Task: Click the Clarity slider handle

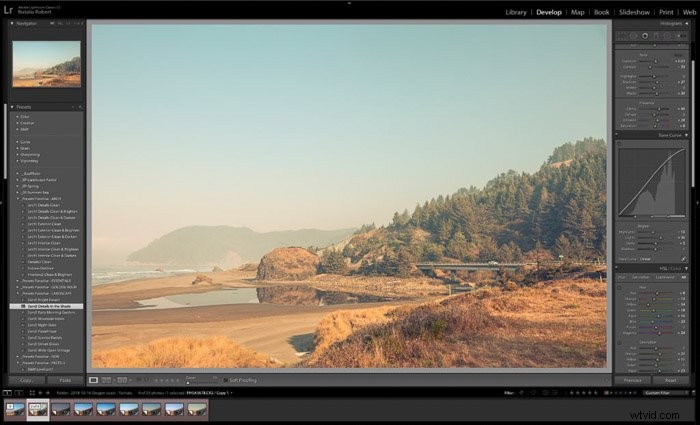Action: click(659, 108)
